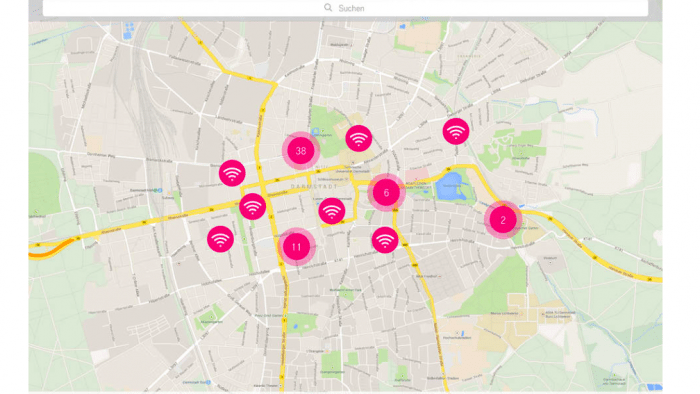Open the cluster marker labeled 11
Image resolution: width=700 pixels, height=394 pixels.
coord(296,247)
